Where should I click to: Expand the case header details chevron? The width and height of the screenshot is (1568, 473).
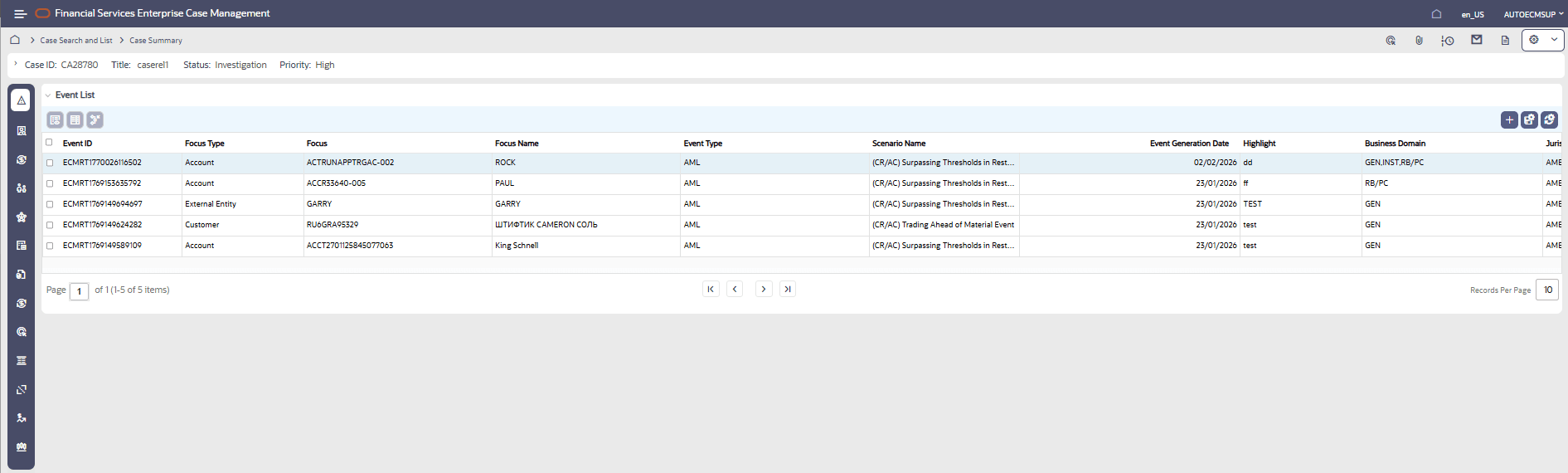(x=15, y=64)
